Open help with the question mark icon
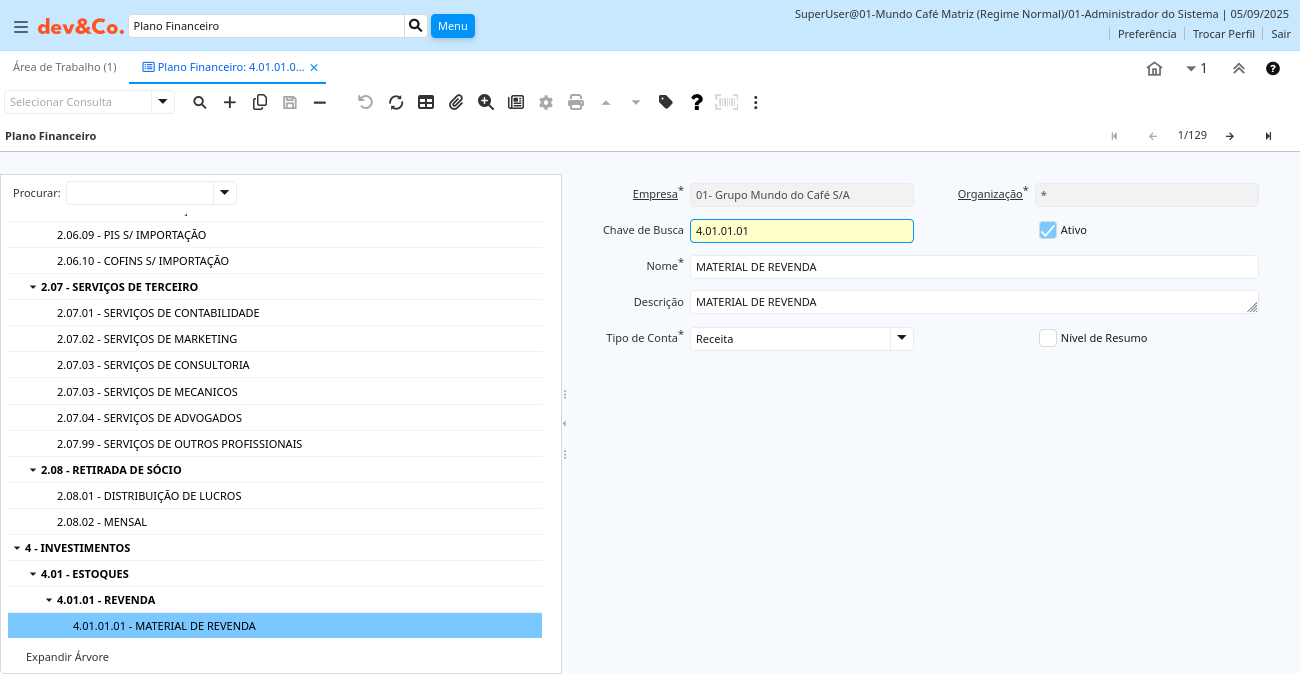Image resolution: width=1300 pixels, height=674 pixels. [x=697, y=102]
